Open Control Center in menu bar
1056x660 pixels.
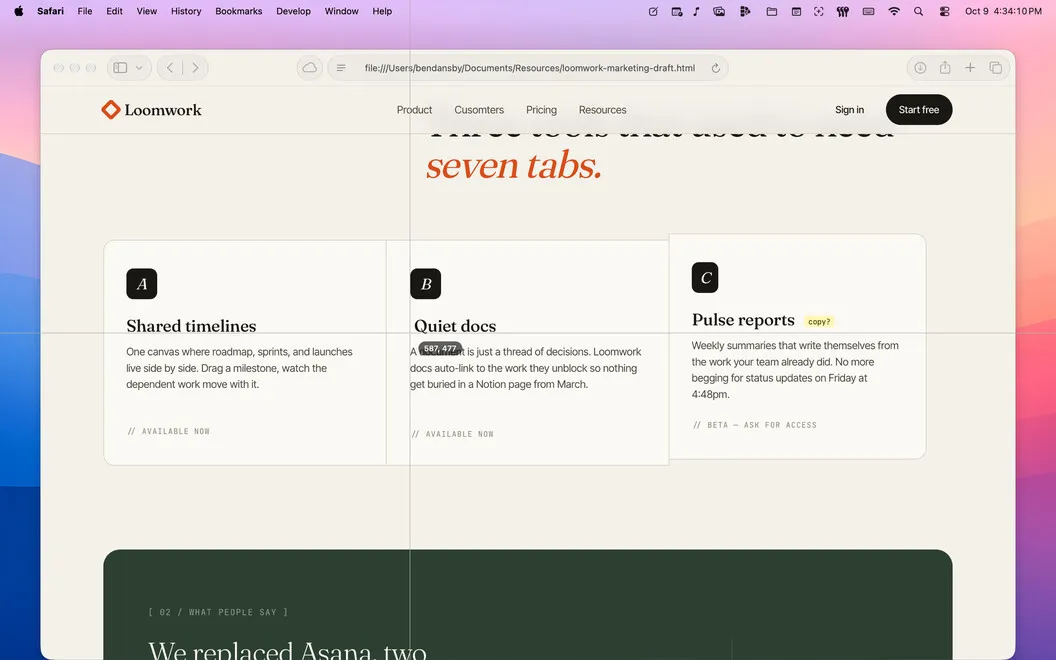click(x=944, y=11)
